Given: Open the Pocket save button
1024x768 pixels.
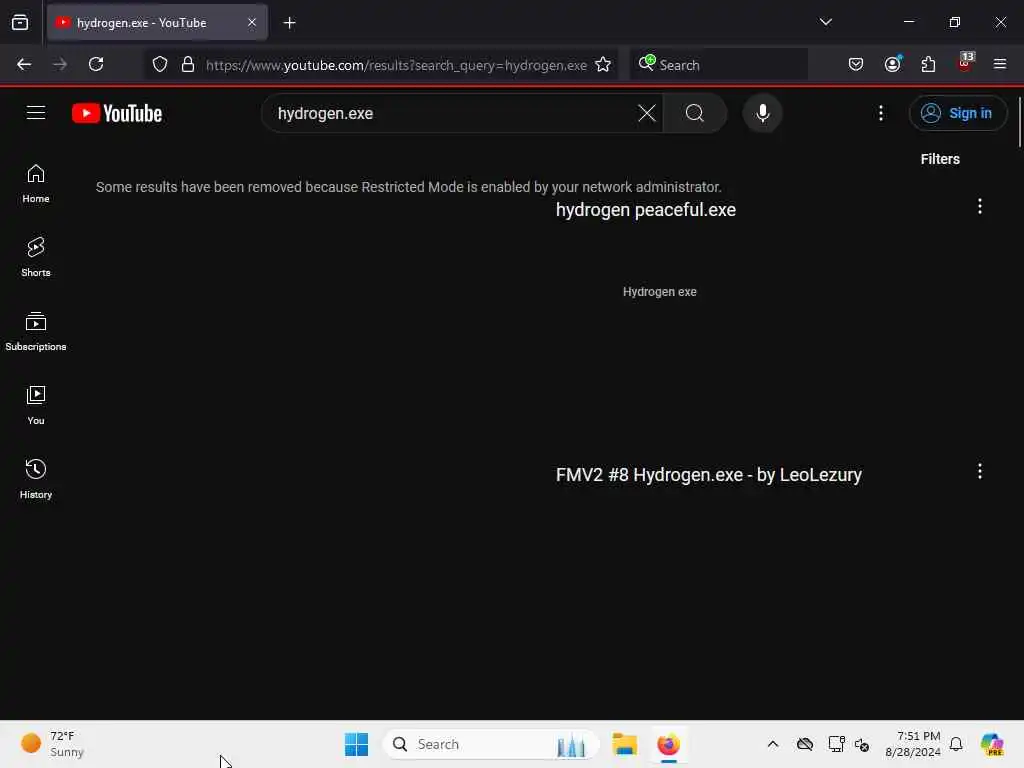Looking at the screenshot, I should point(856,64).
